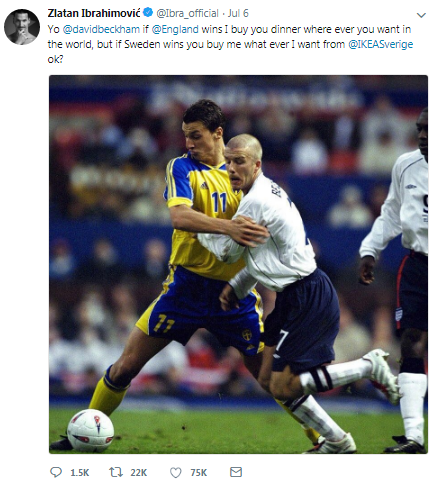The width and height of the screenshot is (435, 484).
Task: Click the tweet text starting with Yo
Action: pyautogui.click(x=230, y=44)
